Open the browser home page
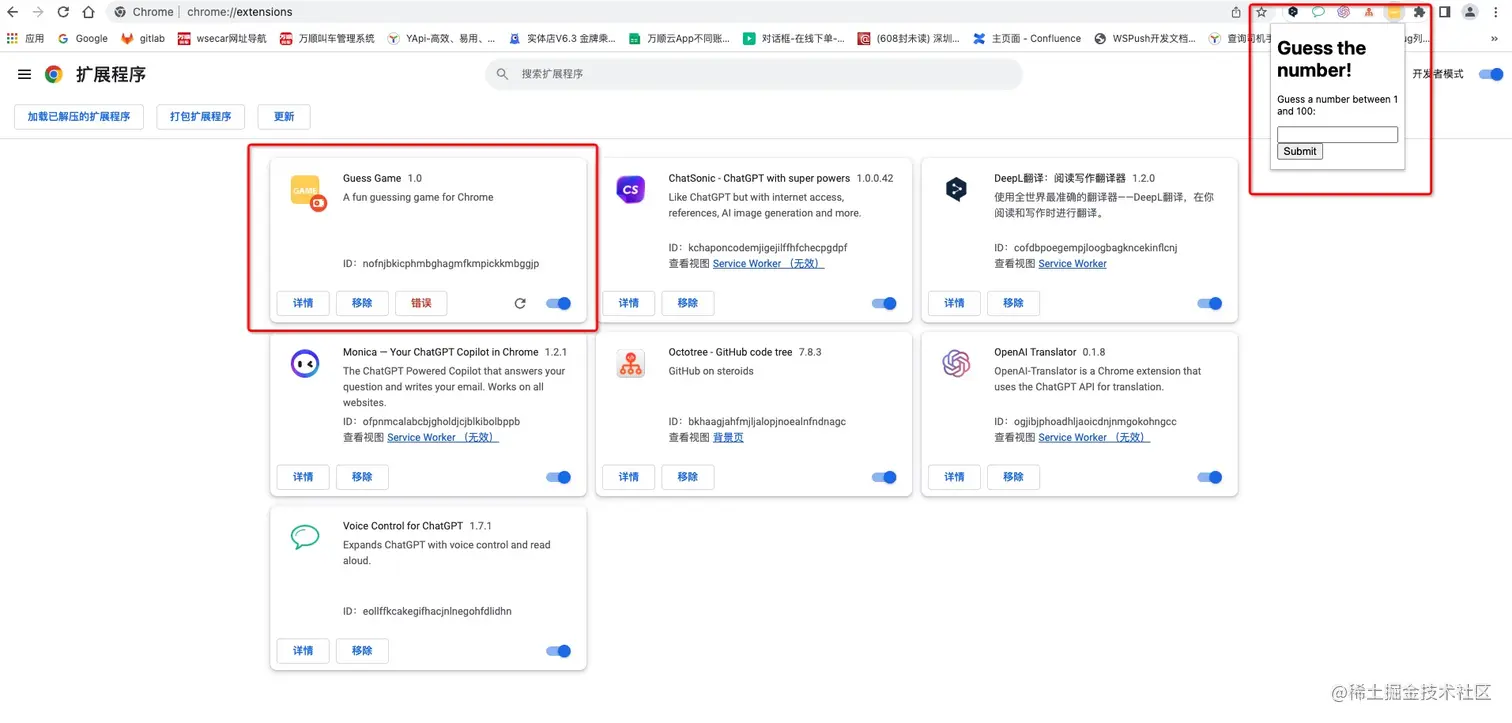Image resolution: width=1512 pixels, height=723 pixels. (88, 12)
